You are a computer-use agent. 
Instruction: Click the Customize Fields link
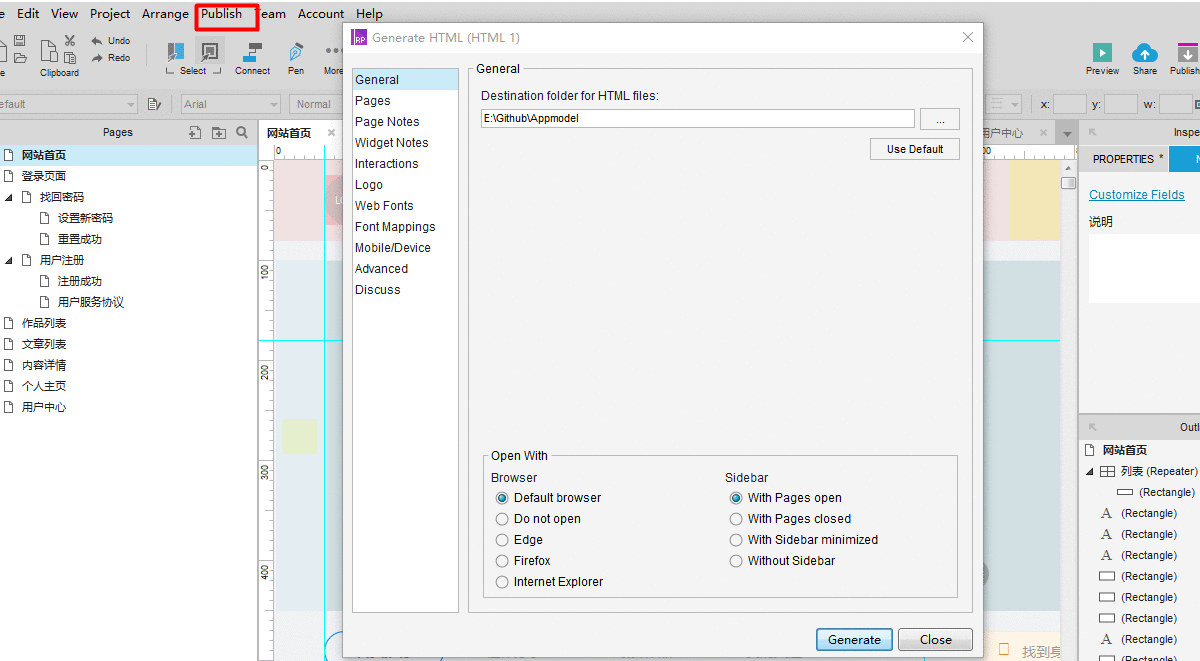[x=1137, y=195]
